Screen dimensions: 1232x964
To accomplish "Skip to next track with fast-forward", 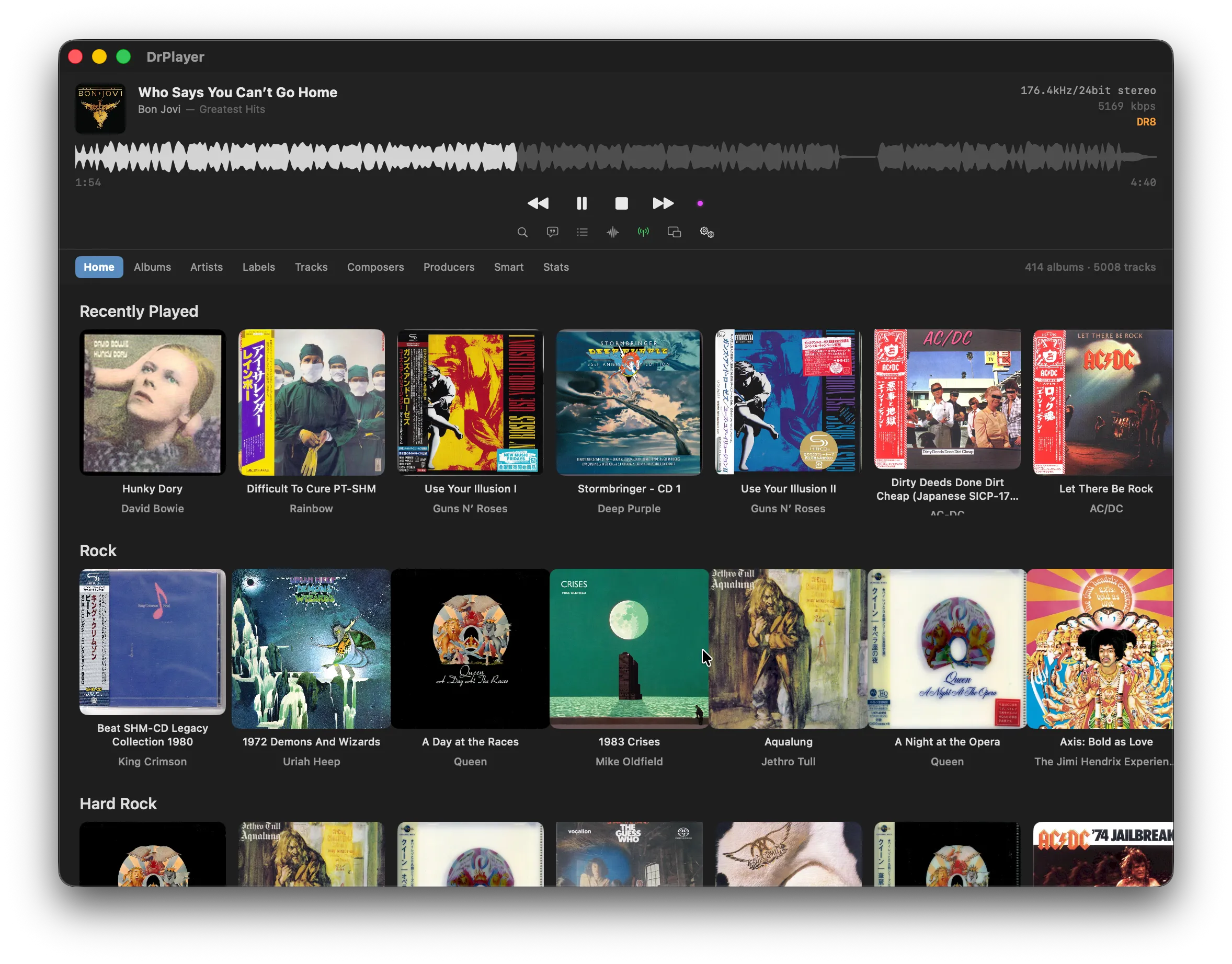I will (663, 203).
